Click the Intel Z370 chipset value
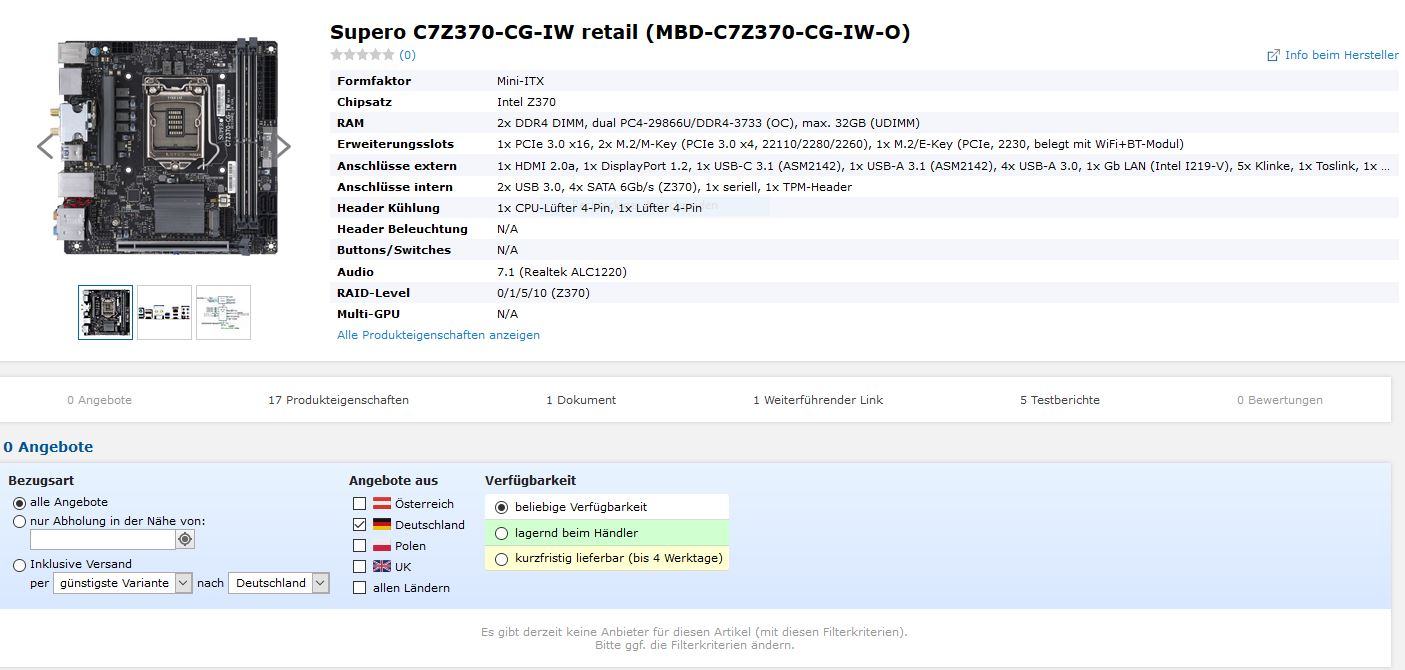Image resolution: width=1405 pixels, height=670 pixels. [526, 102]
